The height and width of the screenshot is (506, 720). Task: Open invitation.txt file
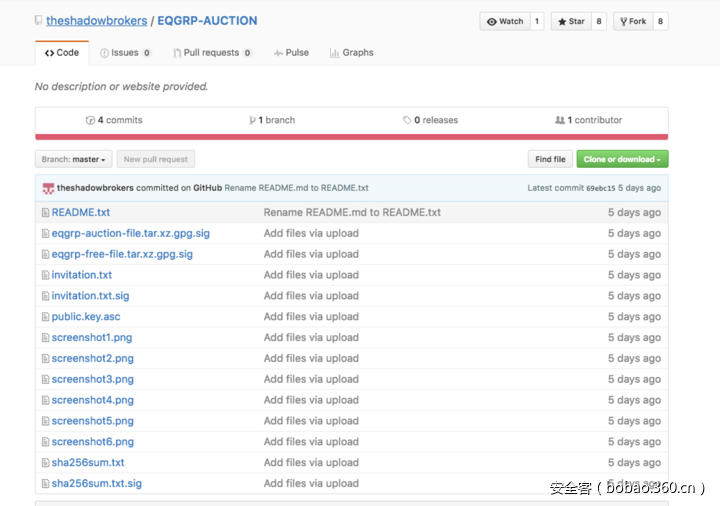(x=82, y=275)
